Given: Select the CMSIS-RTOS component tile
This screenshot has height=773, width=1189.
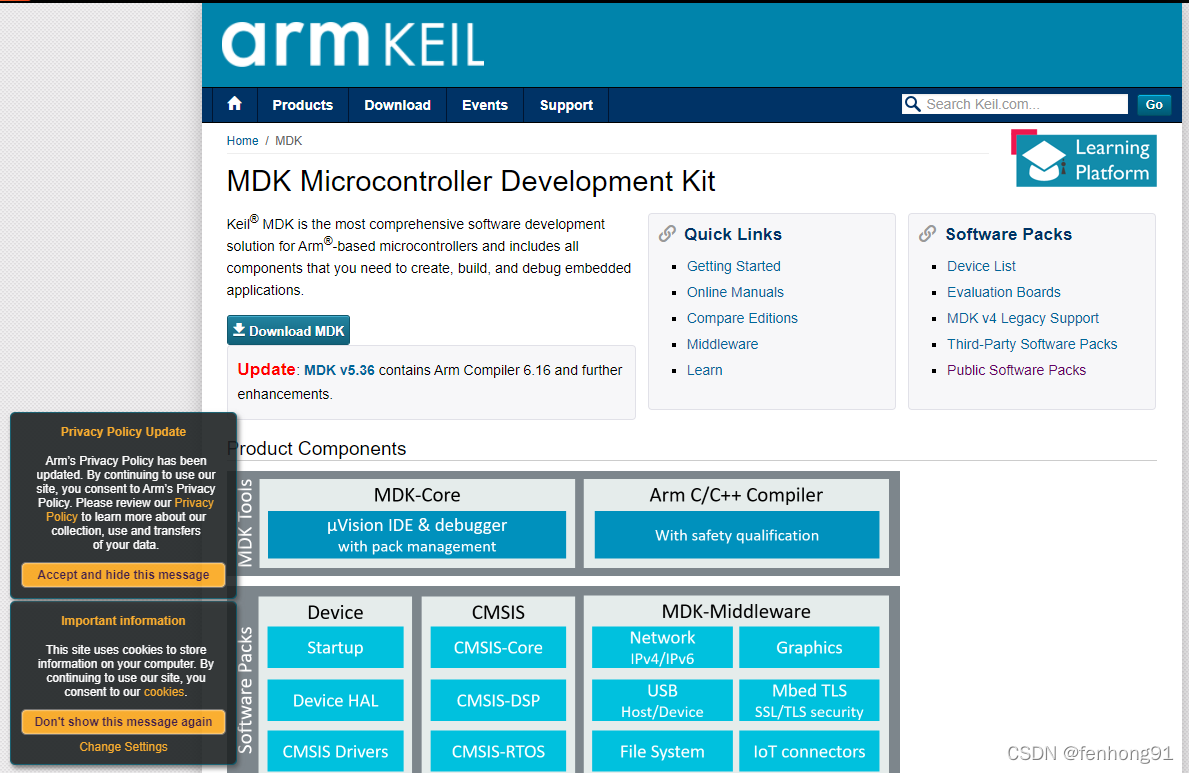Looking at the screenshot, I should pos(497,751).
